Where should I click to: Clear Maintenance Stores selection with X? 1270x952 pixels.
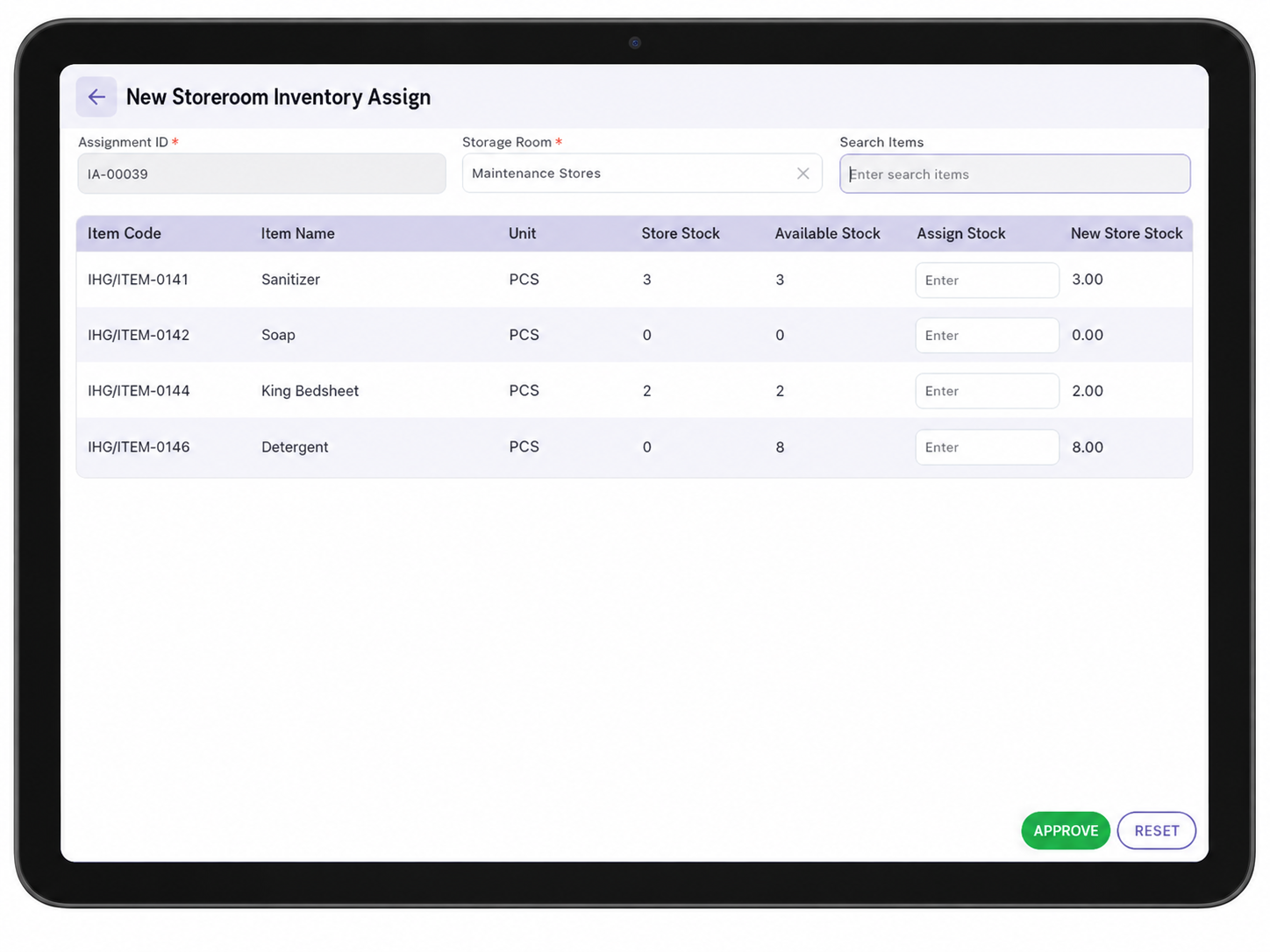point(803,174)
